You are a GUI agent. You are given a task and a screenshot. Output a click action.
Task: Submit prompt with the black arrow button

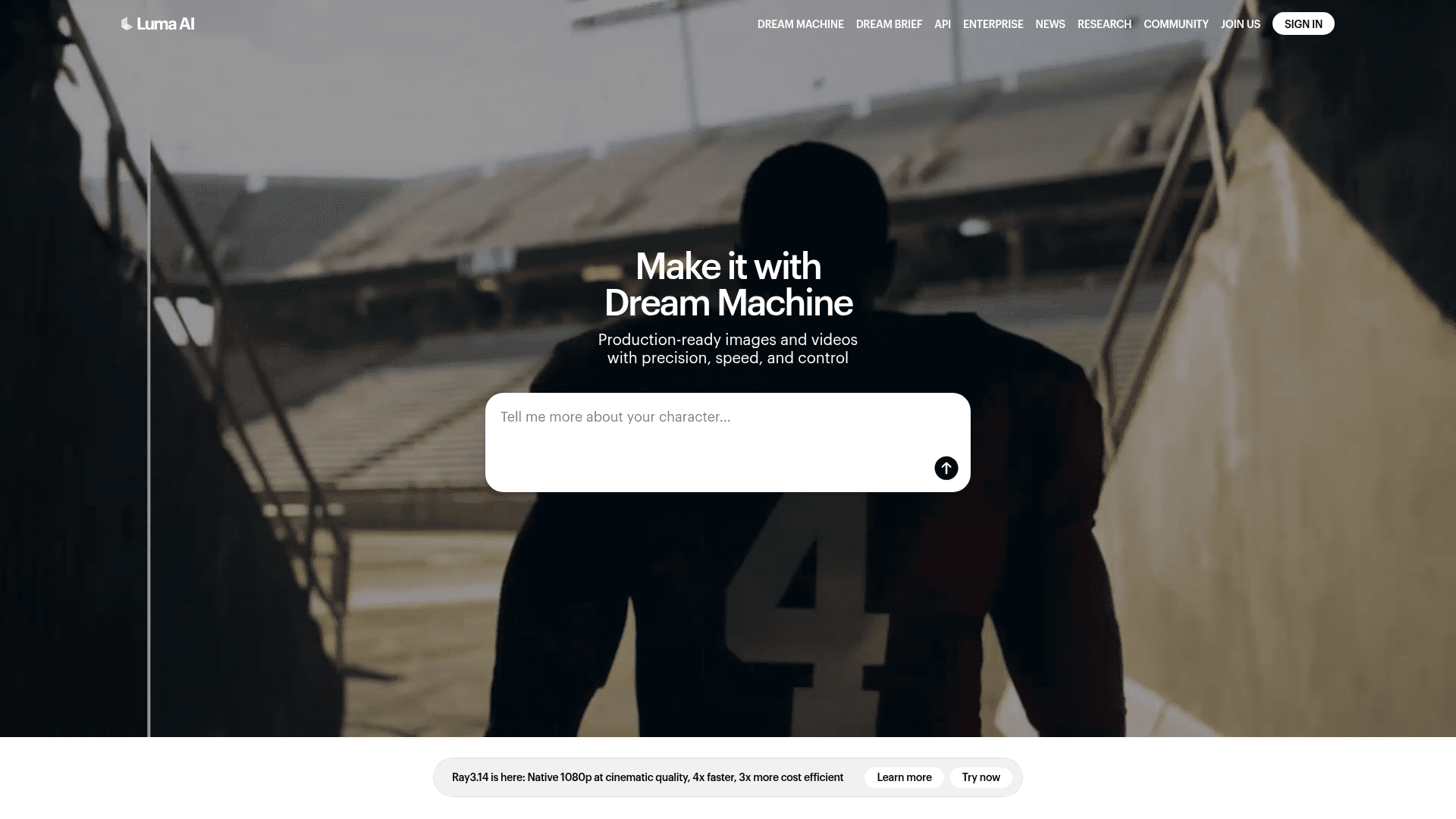point(946,468)
